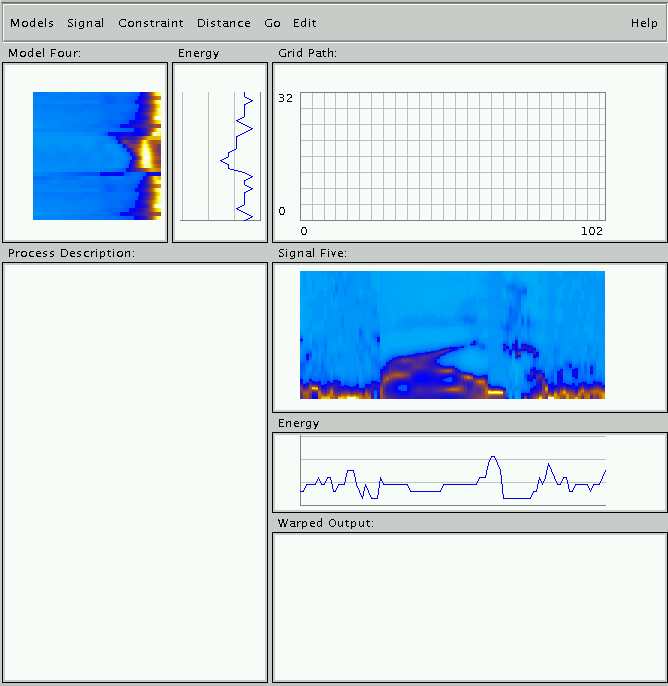The width and height of the screenshot is (668, 686).
Task: Click the Model Four spectrogram image
Action: [x=97, y=156]
